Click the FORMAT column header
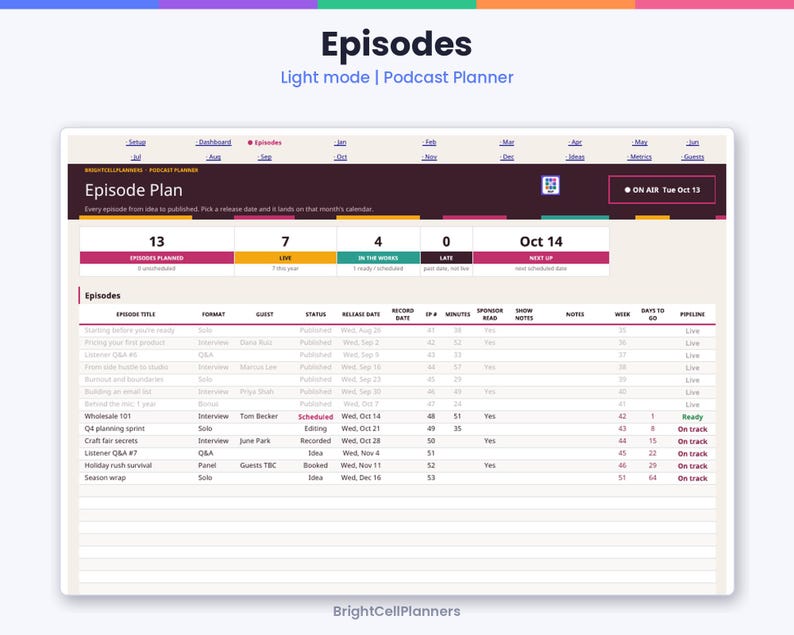The height and width of the screenshot is (635, 794). point(213,314)
